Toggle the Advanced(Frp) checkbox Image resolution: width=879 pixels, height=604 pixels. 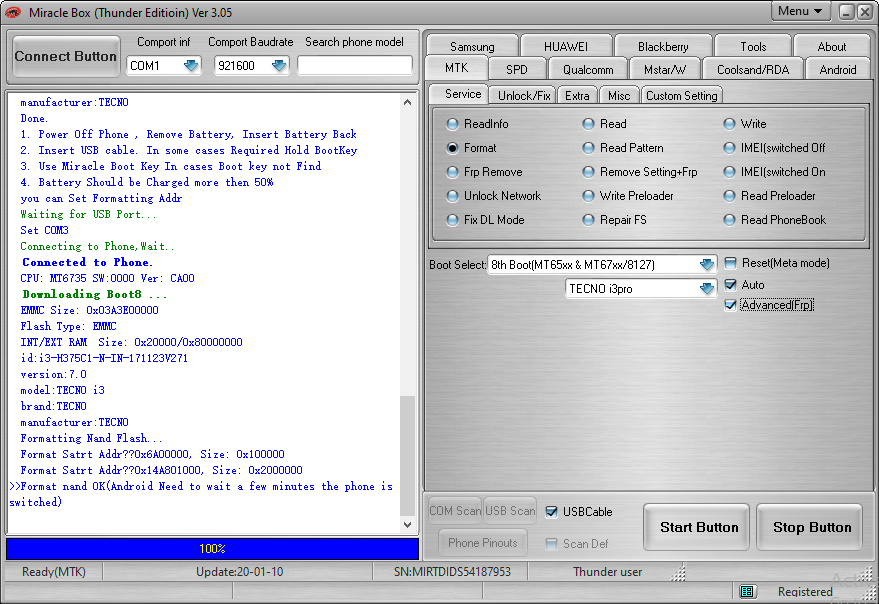pos(730,305)
